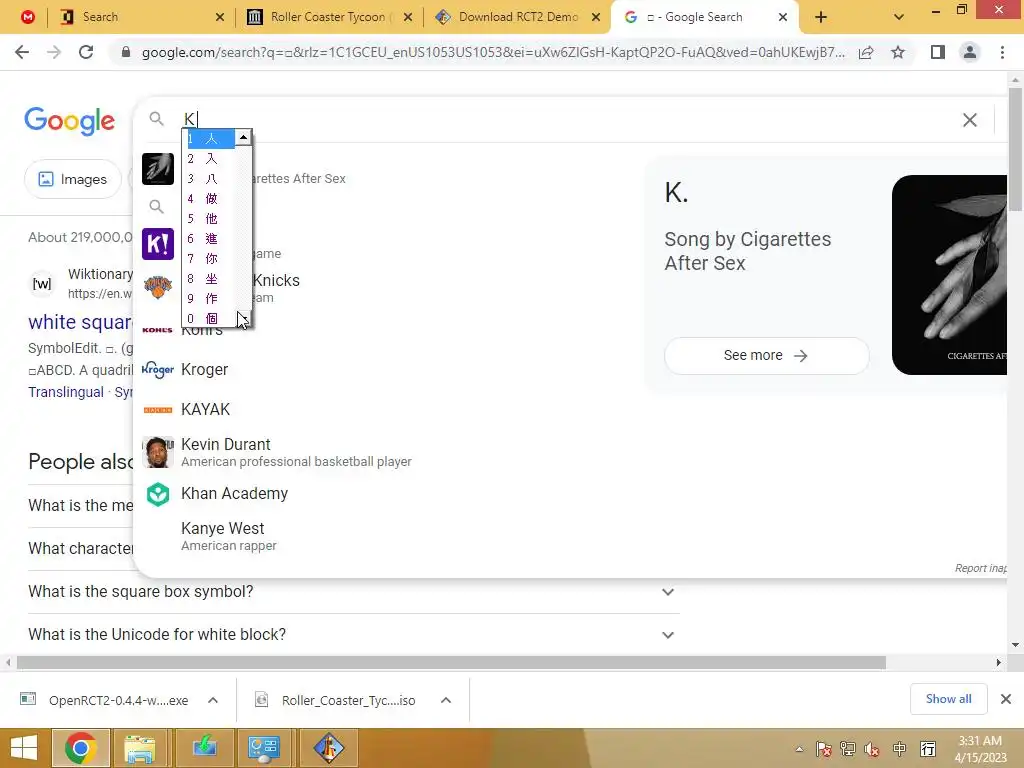Click the Kevin Durant thumbnail

coord(158,452)
